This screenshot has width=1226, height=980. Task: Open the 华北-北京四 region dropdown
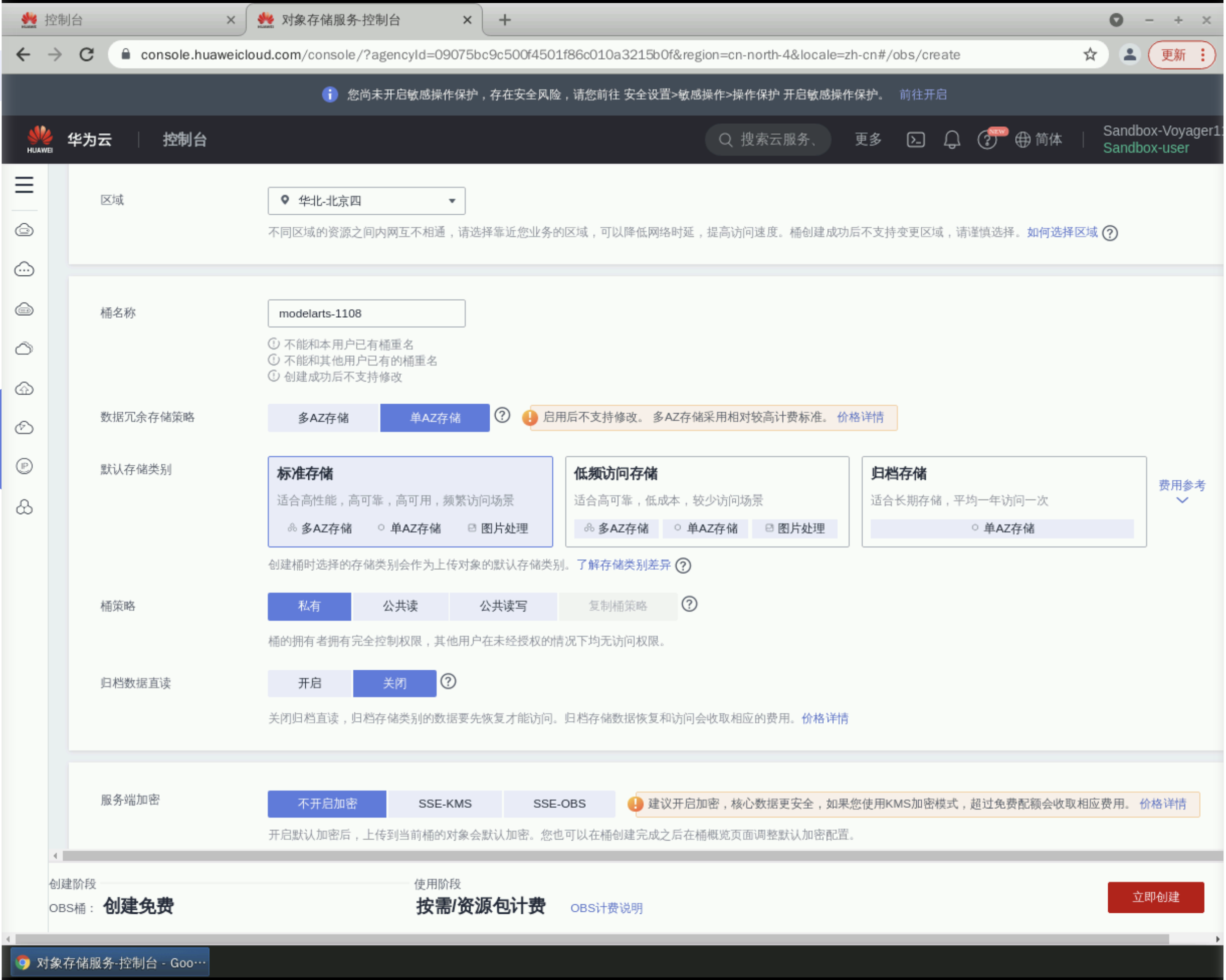coord(366,201)
